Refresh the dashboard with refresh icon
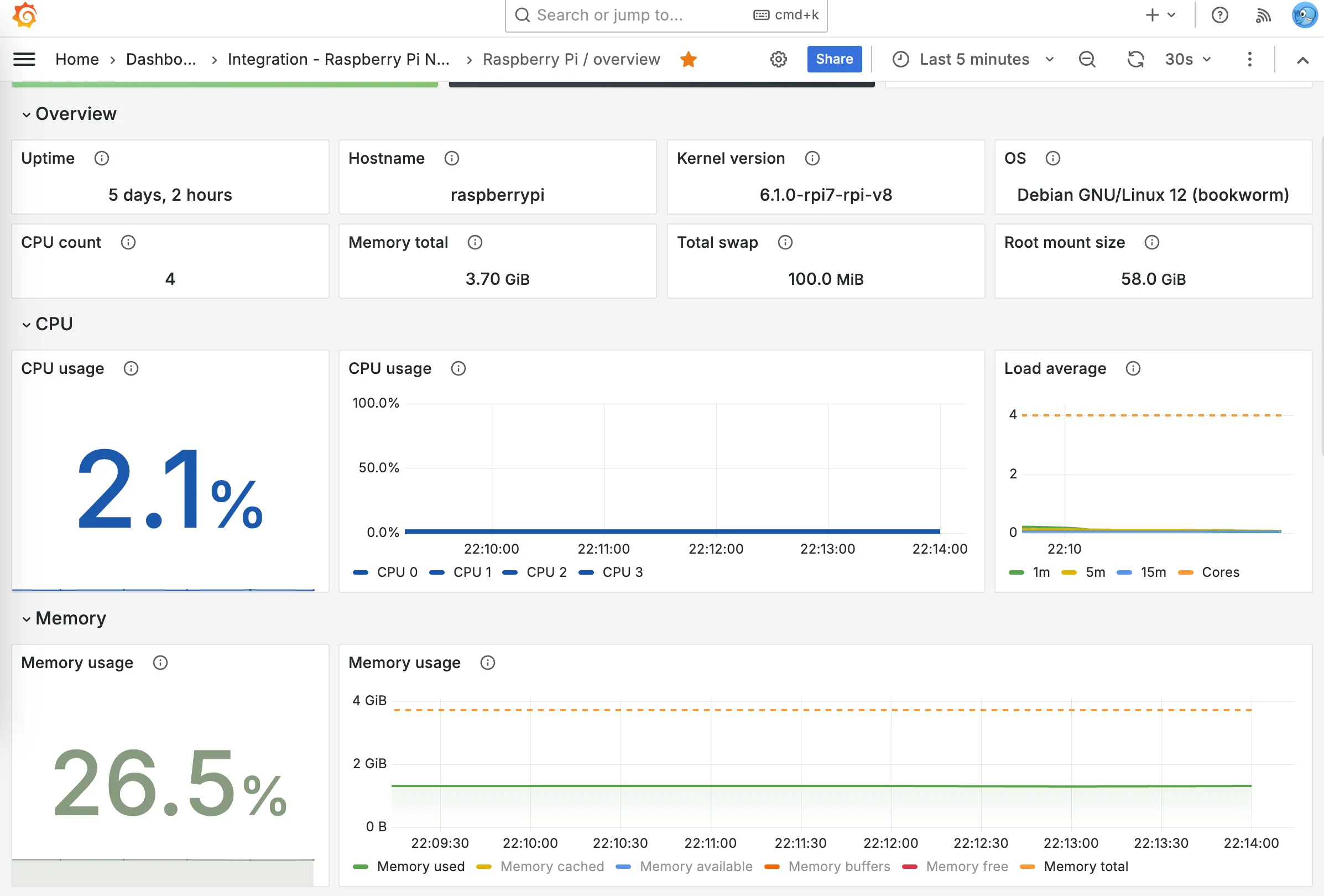1324x896 pixels. [x=1135, y=59]
